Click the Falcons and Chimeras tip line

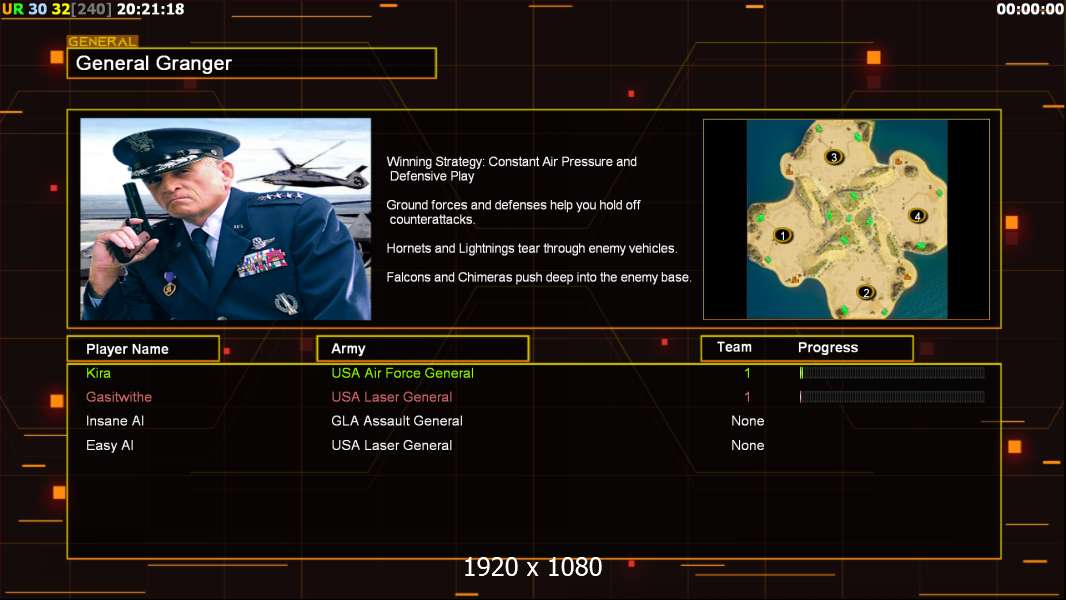(538, 277)
